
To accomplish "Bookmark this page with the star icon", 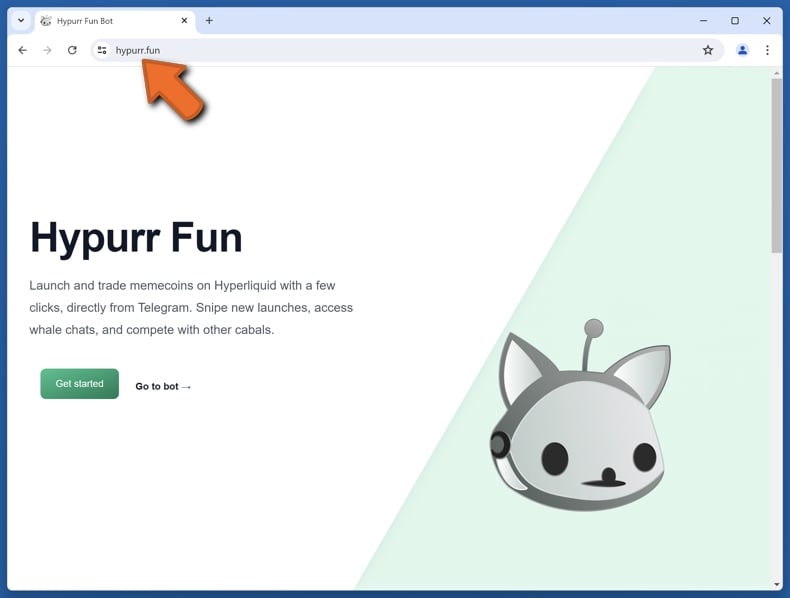I will (708, 50).
